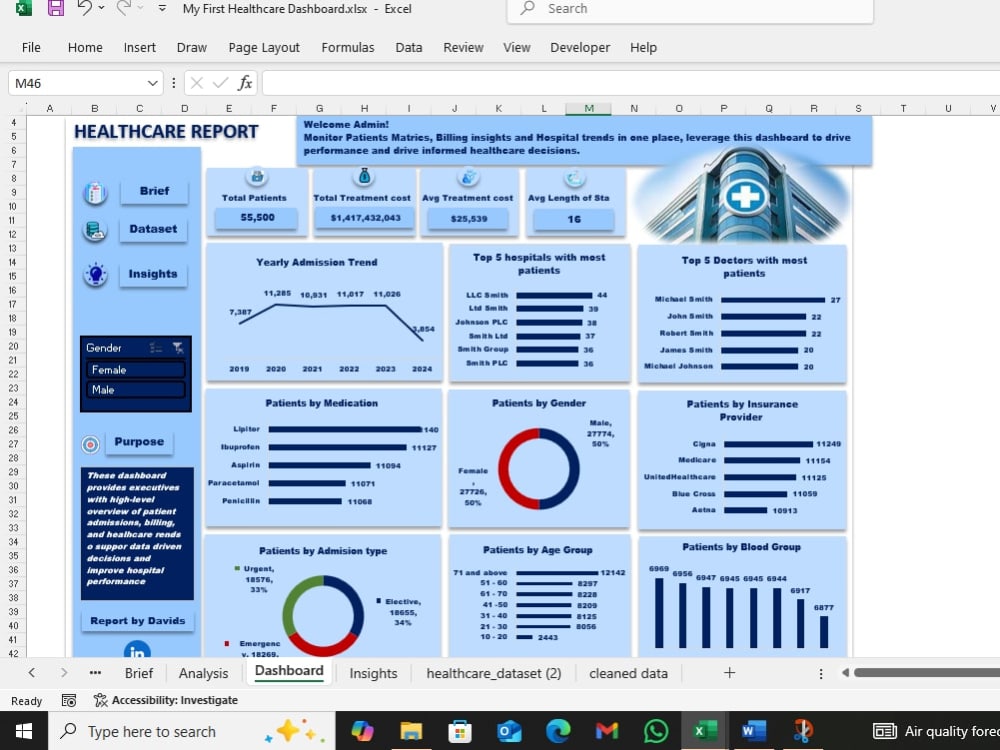Click inside the formula bar

pos(630,84)
